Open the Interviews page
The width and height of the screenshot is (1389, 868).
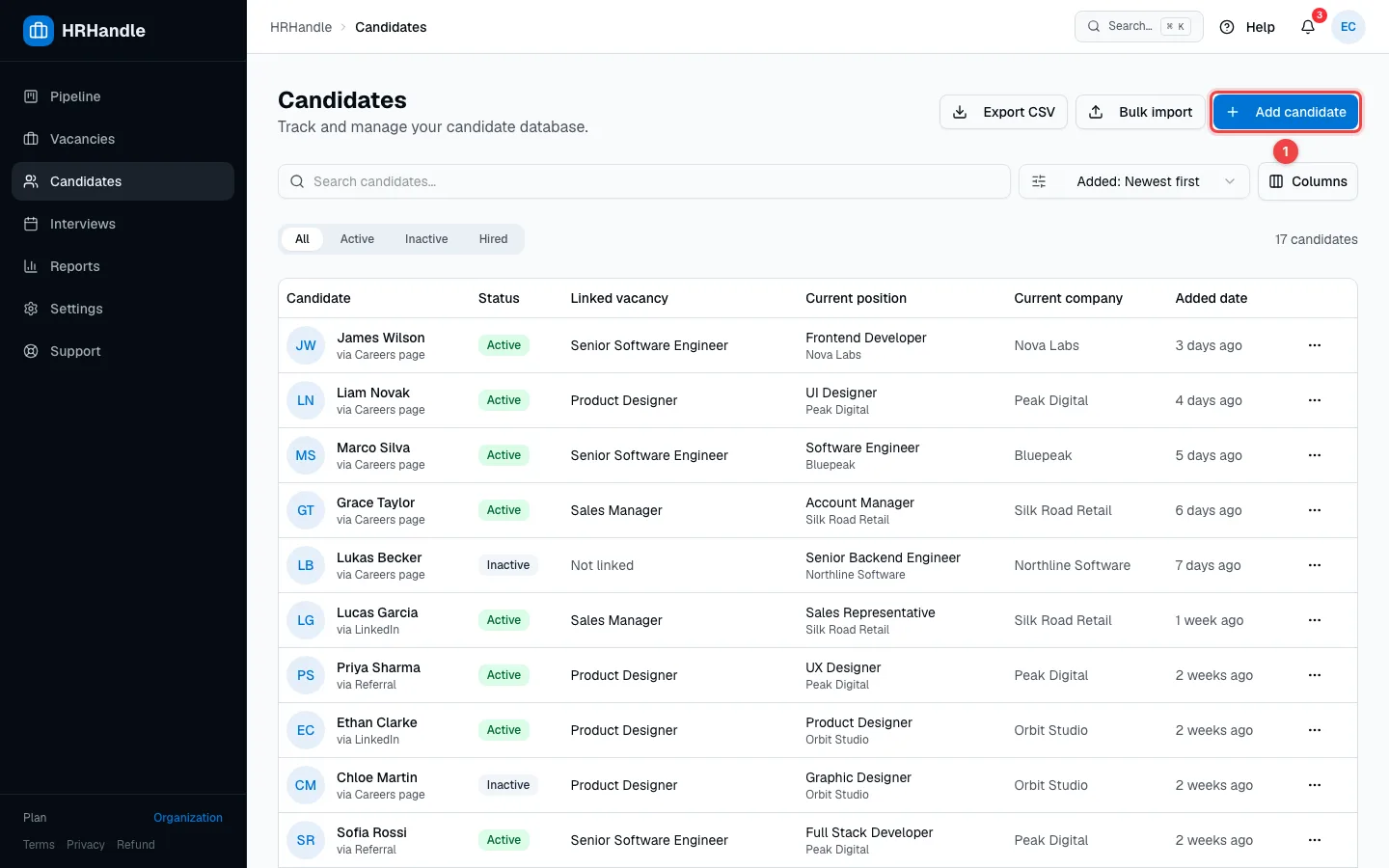coord(123,224)
